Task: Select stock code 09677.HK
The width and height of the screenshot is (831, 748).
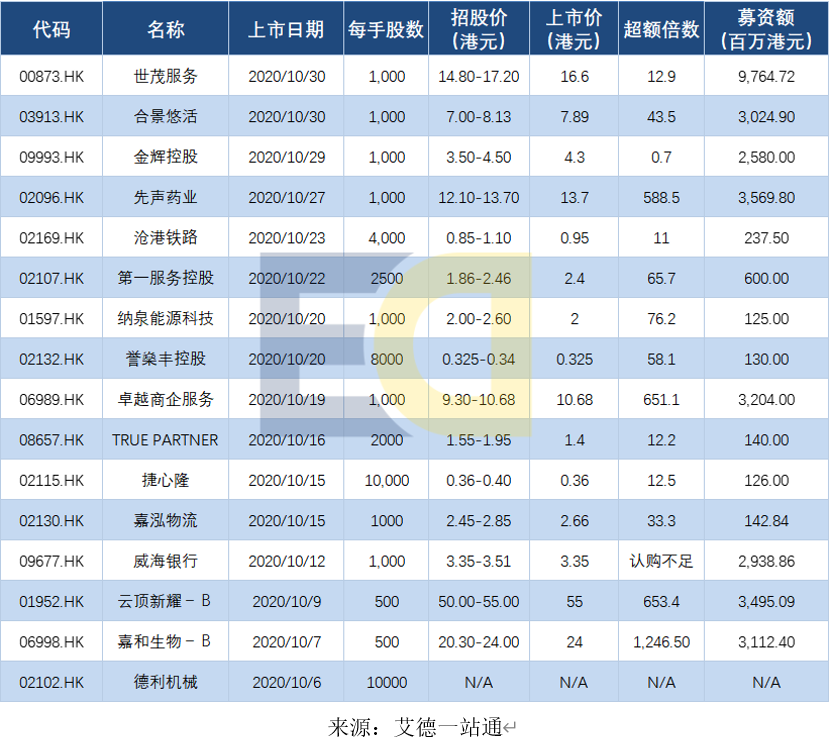Action: 51,561
